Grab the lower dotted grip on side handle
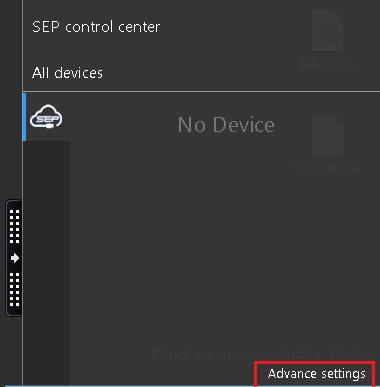Screen dimensions: 380x387 point(14,289)
